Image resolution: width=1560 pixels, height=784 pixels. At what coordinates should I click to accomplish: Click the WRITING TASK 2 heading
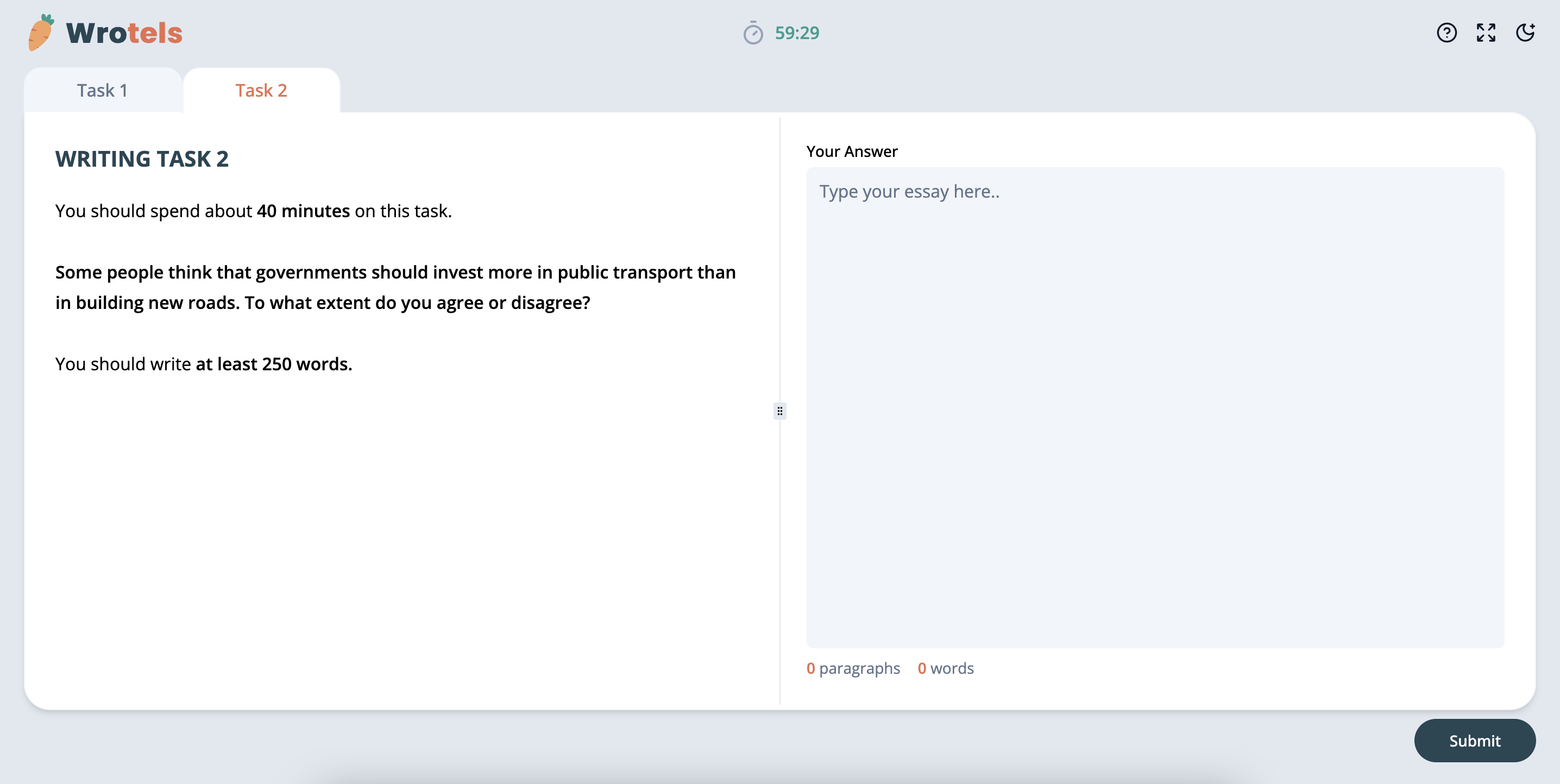pyautogui.click(x=142, y=159)
